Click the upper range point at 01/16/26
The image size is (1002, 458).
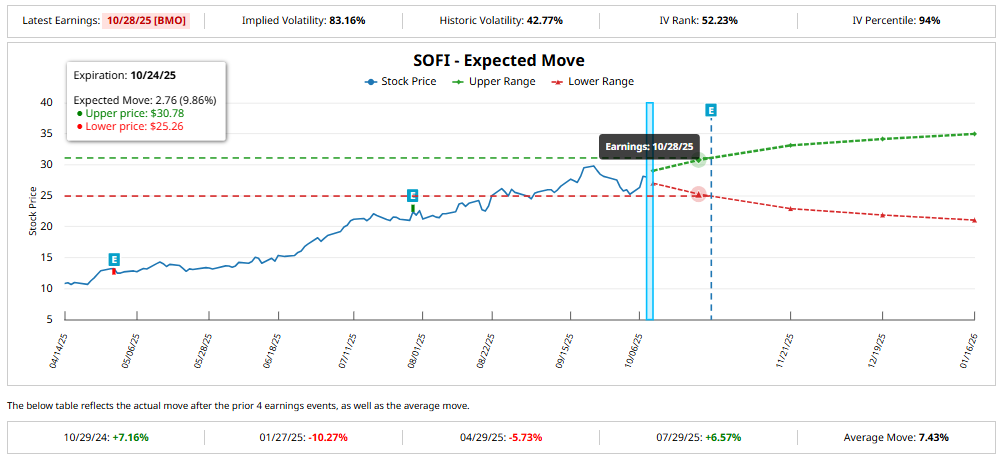pyautogui.click(x=974, y=134)
